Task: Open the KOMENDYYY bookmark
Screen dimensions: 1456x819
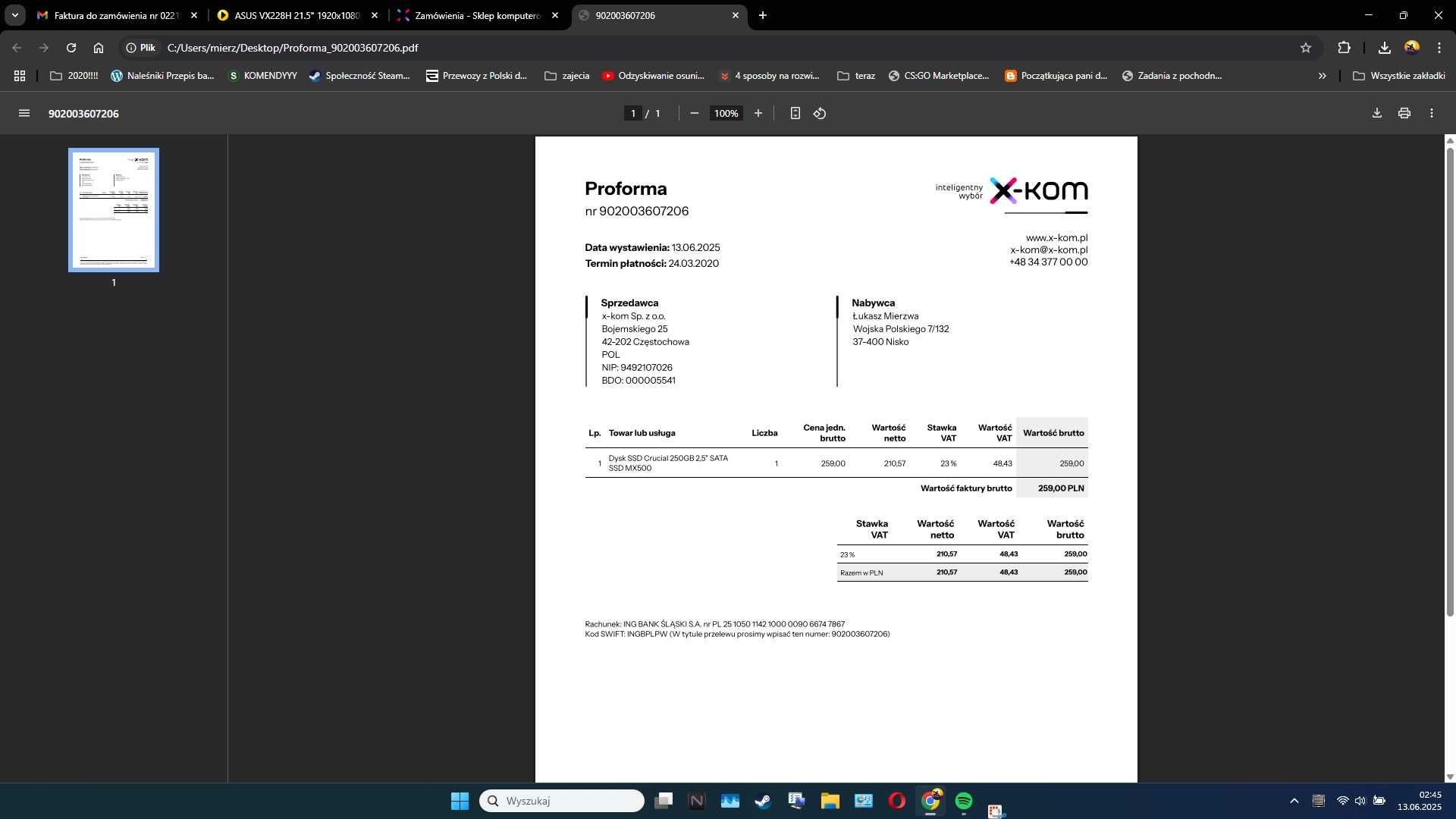Action: [263, 76]
